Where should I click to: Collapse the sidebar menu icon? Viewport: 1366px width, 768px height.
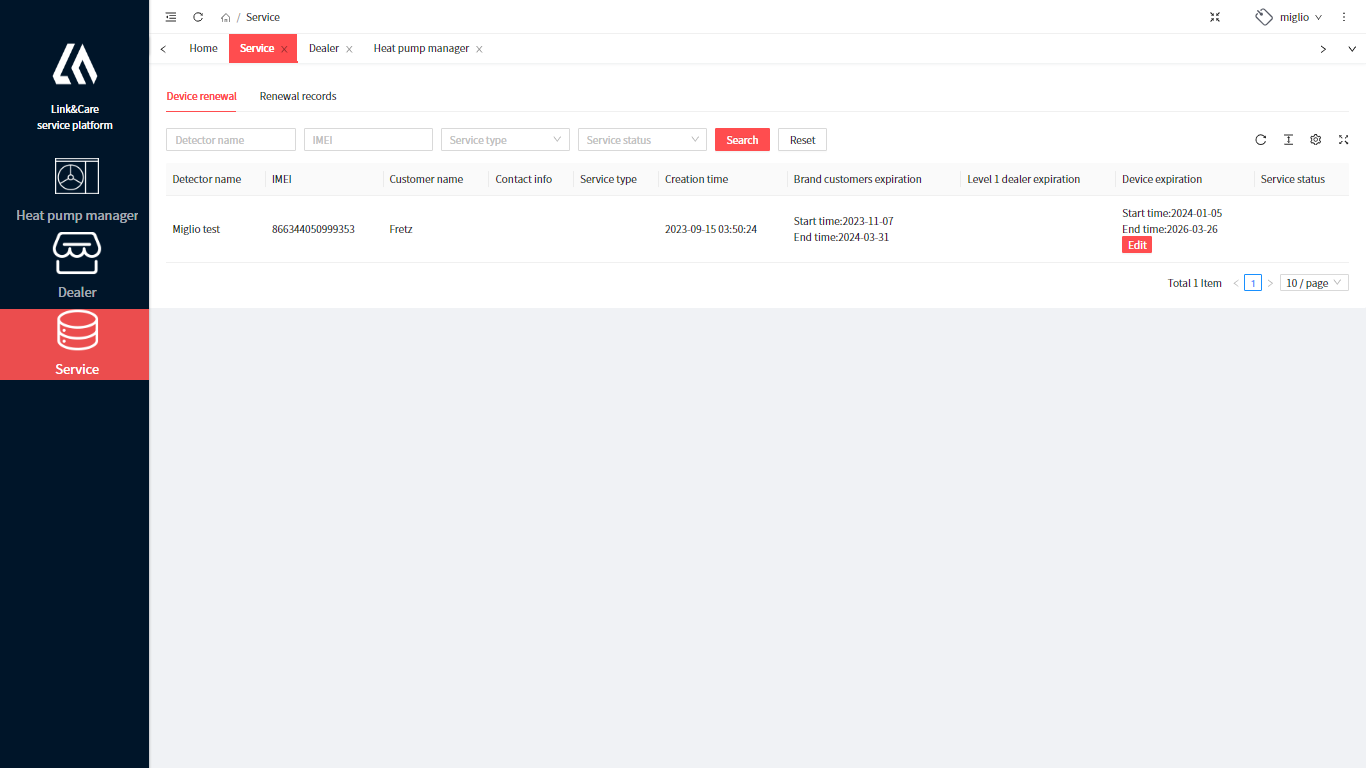(x=171, y=17)
